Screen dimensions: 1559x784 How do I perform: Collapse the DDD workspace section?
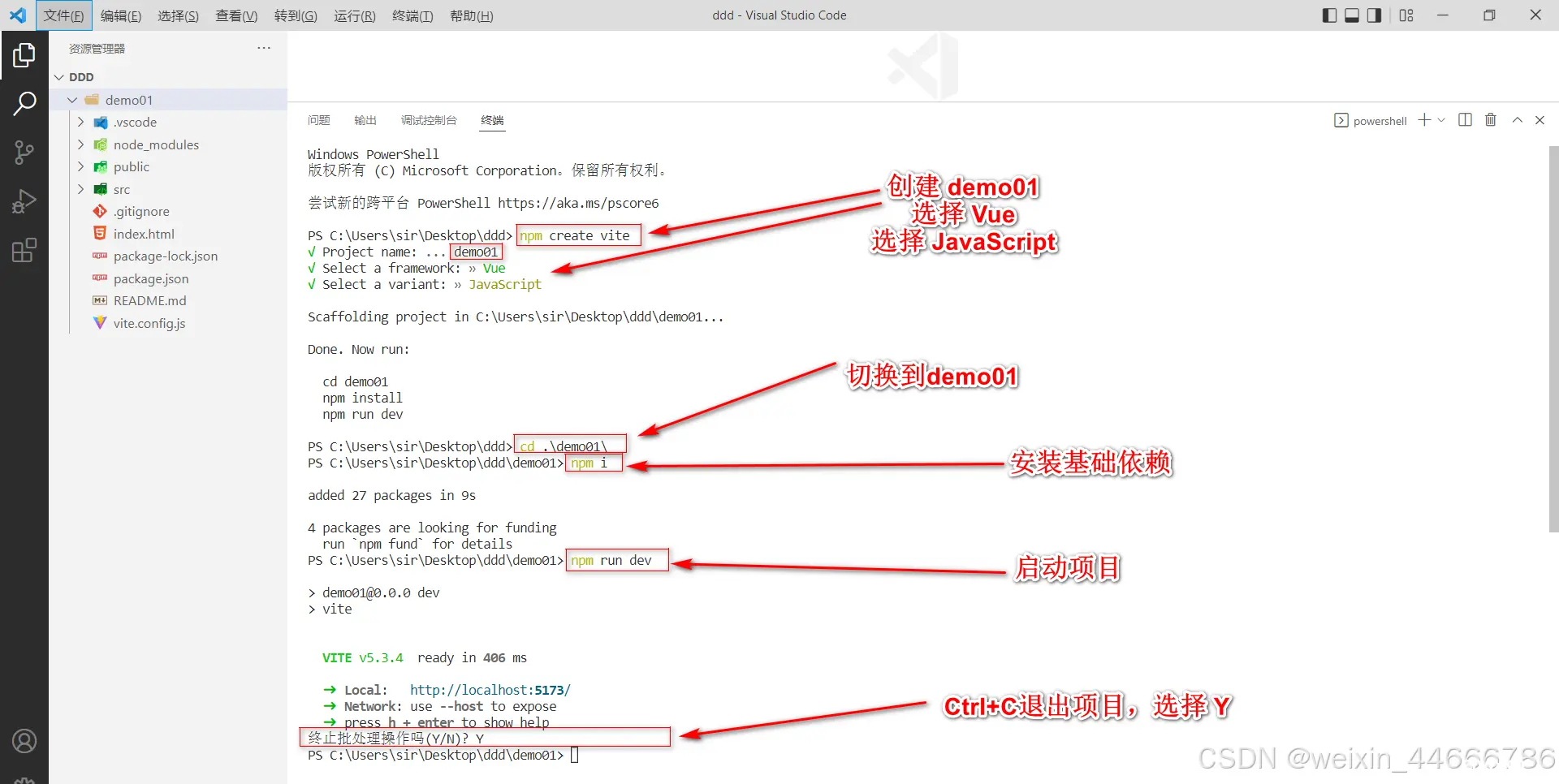58,77
